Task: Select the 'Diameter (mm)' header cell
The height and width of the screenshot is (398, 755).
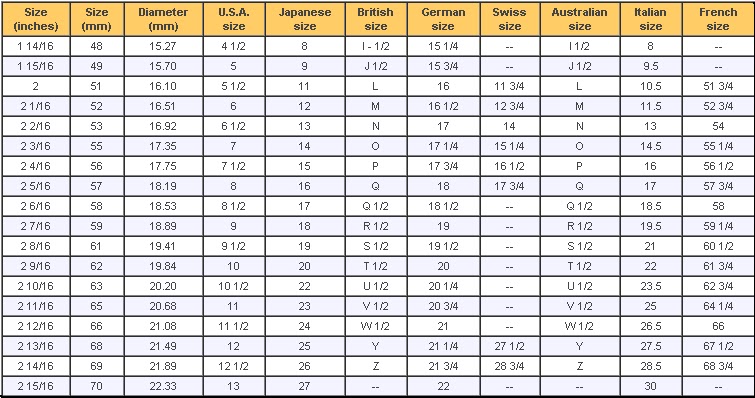Action: click(163, 19)
